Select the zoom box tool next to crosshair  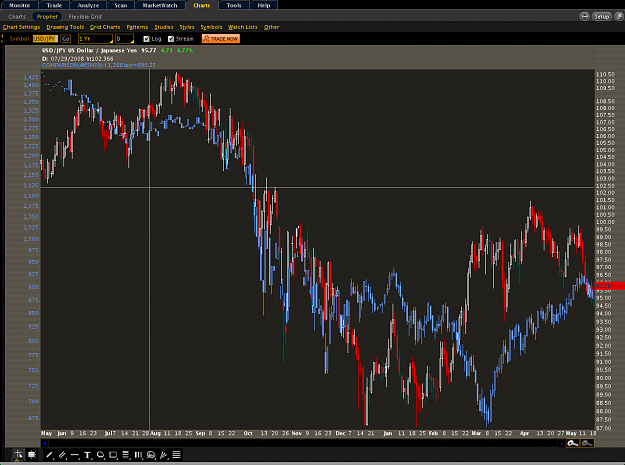(x=32, y=454)
